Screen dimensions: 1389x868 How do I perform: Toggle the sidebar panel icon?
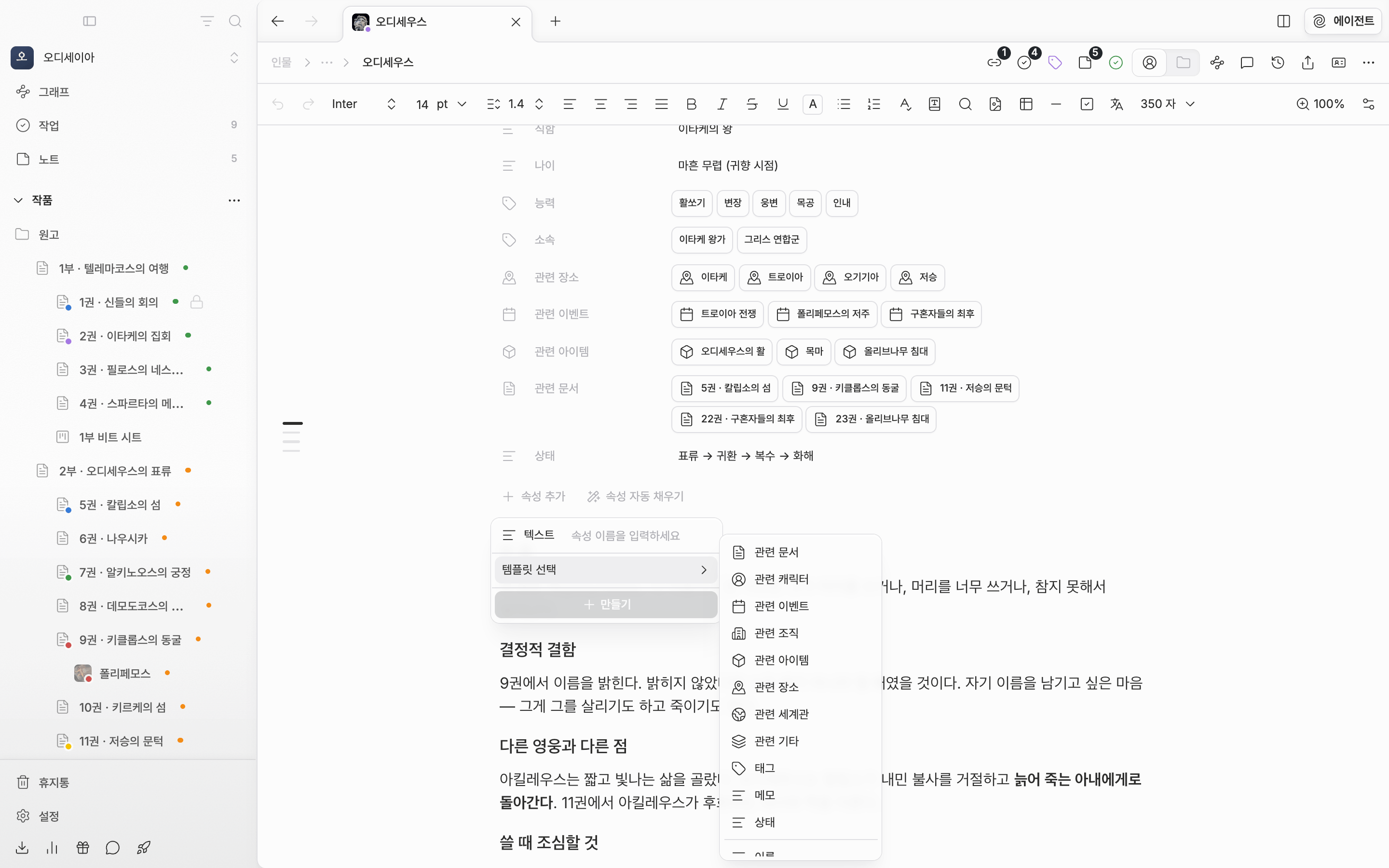[90, 21]
